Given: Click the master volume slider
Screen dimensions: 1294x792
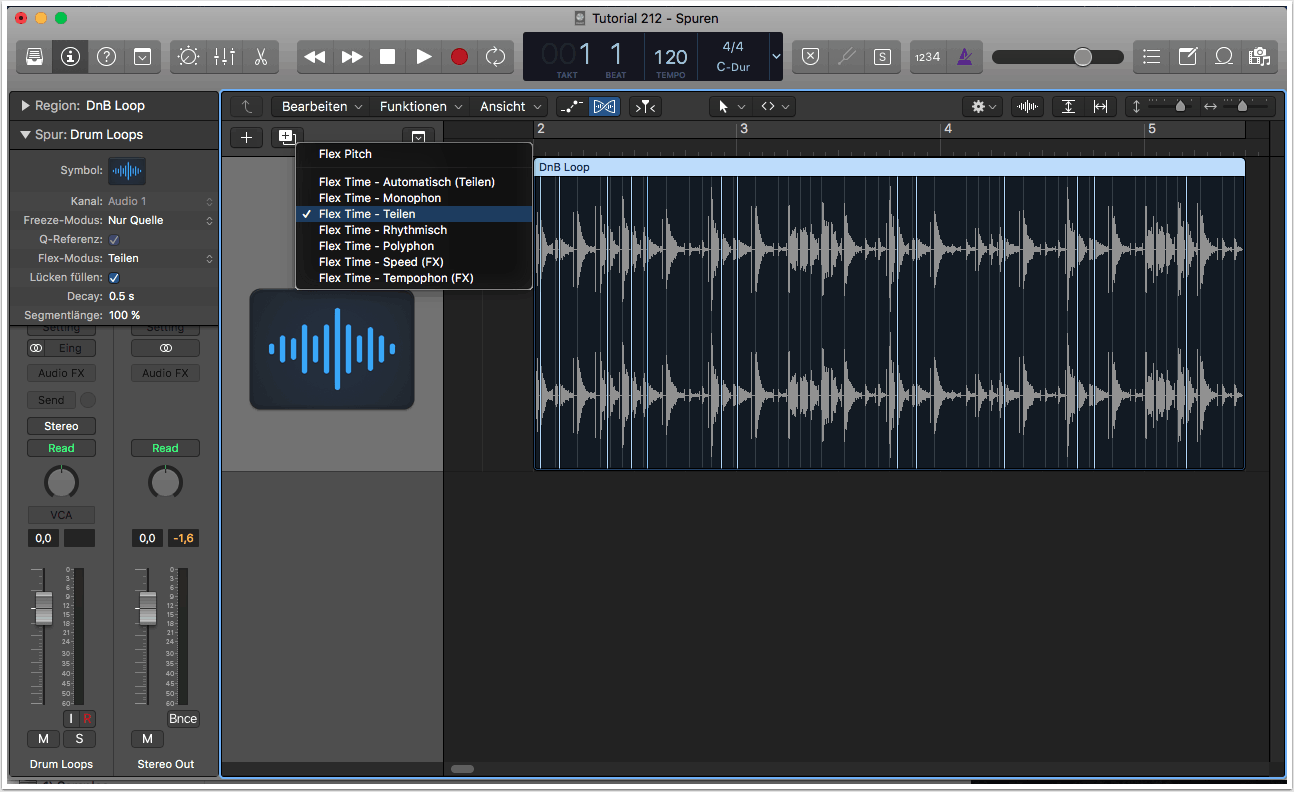Looking at the screenshot, I should [1083, 57].
